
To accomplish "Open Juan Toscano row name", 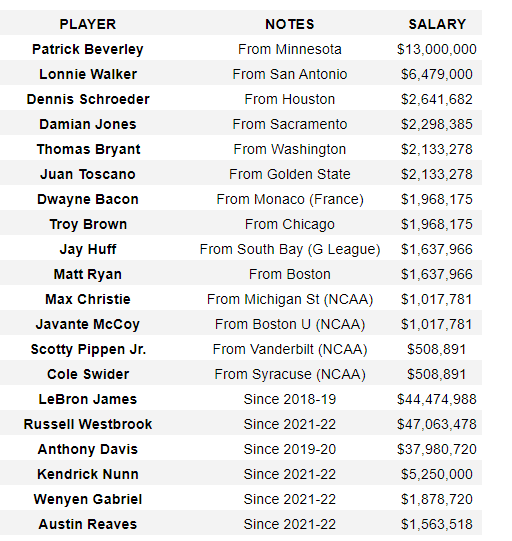I will (x=88, y=174).
